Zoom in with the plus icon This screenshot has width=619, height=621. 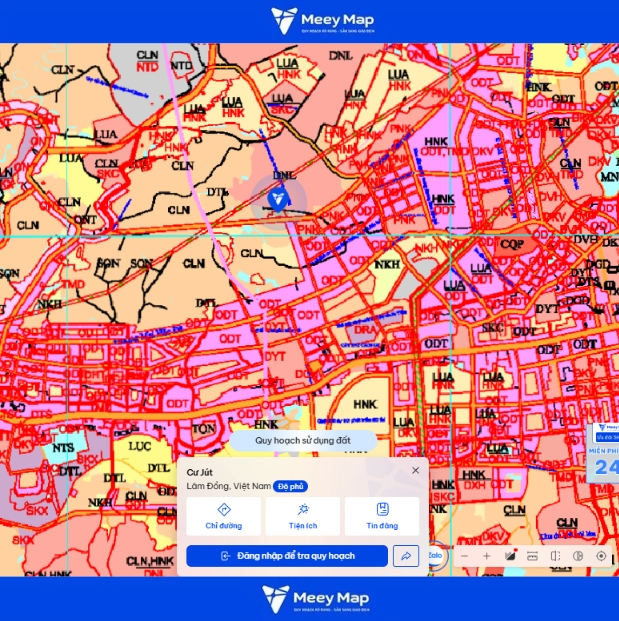point(487,556)
